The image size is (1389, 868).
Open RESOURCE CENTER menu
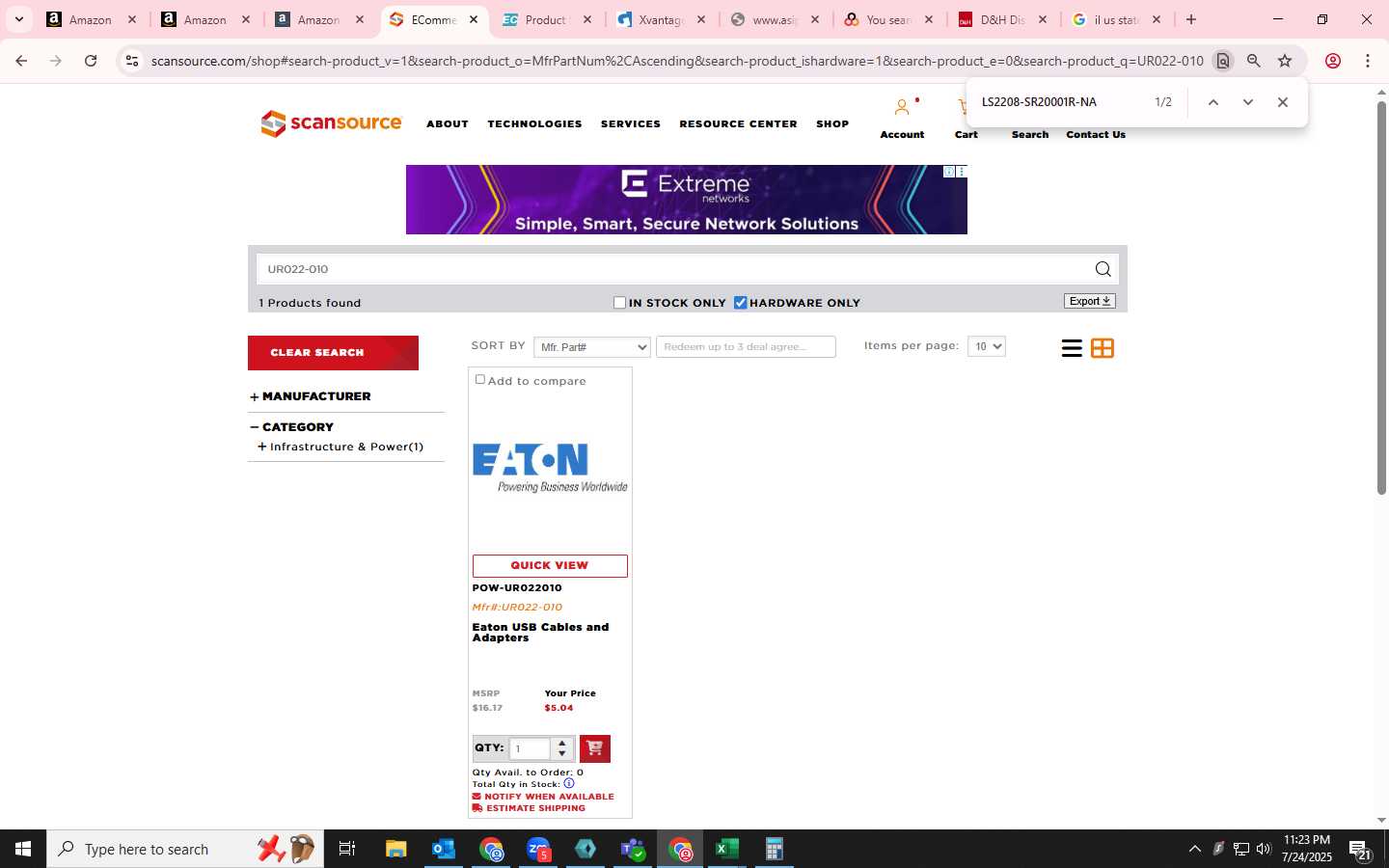(738, 124)
